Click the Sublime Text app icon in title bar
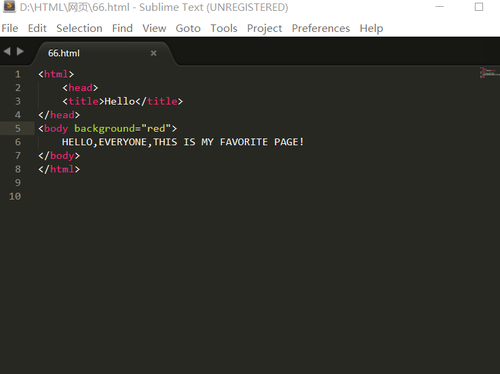This screenshot has width=500, height=374. tap(9, 7)
